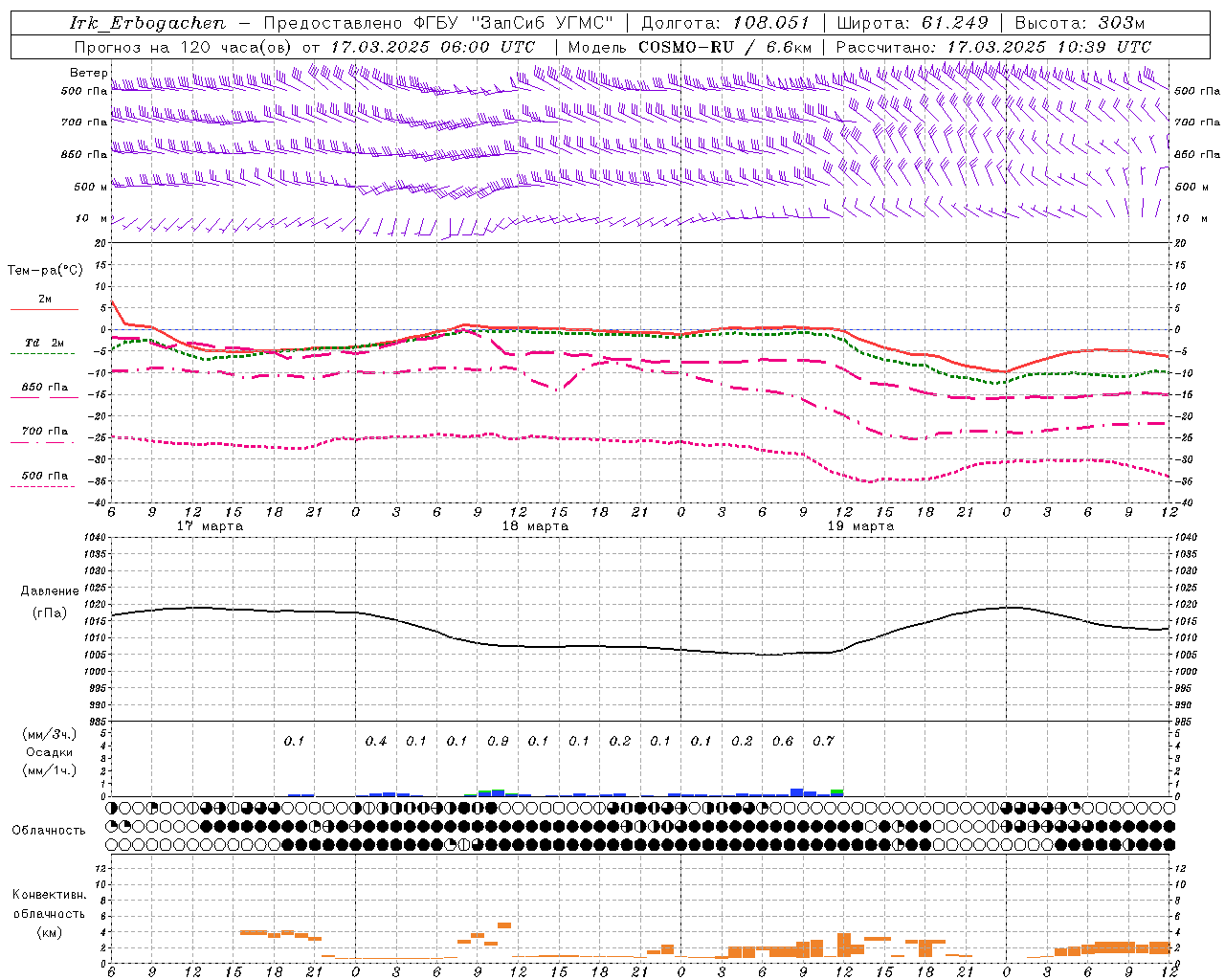This screenshot has width=1225, height=980.
Task: Select the elevation value 303м
Action: tap(1122, 23)
